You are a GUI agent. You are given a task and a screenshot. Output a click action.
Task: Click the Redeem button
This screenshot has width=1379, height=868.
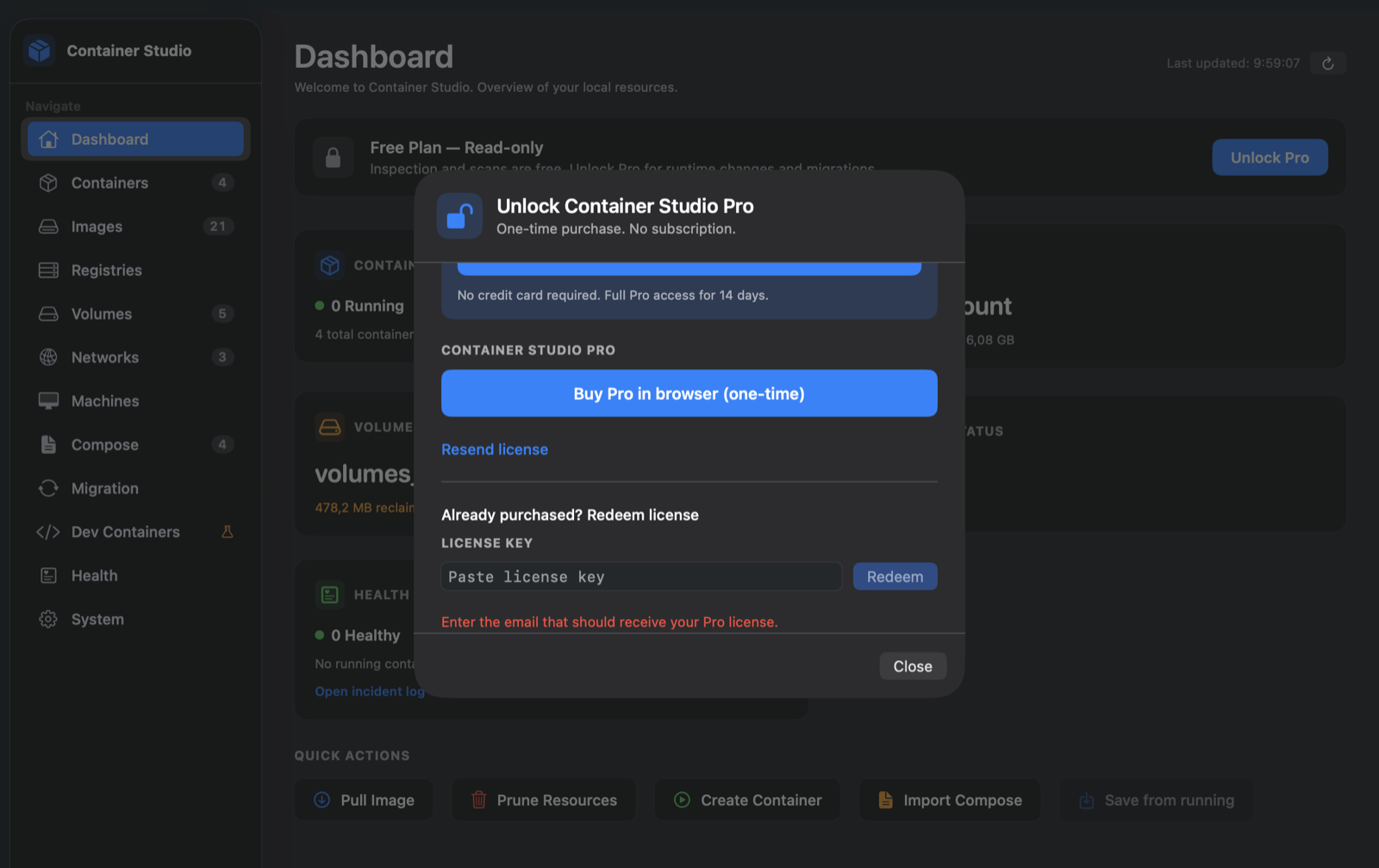tap(895, 577)
